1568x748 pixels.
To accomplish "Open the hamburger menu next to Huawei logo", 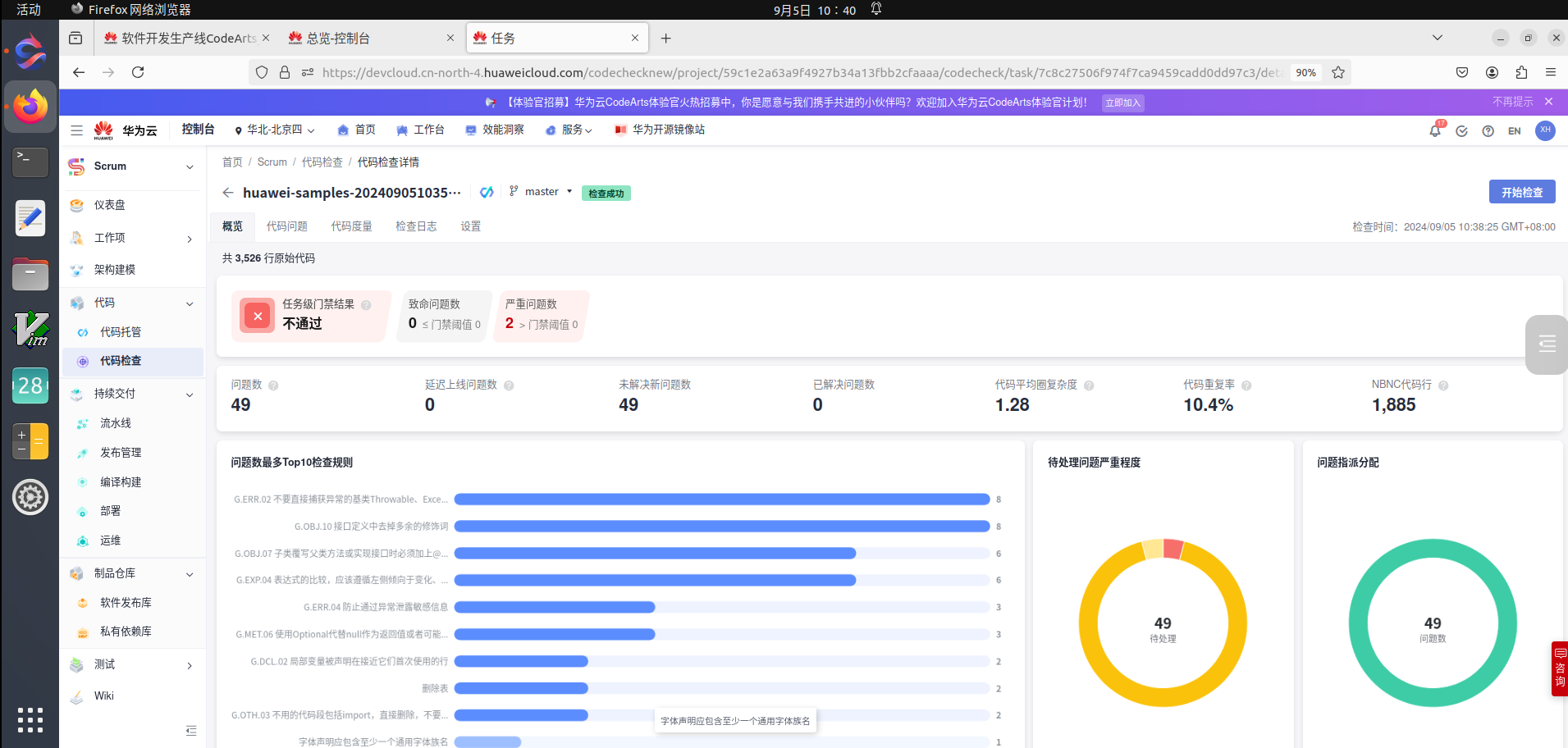I will click(x=76, y=130).
